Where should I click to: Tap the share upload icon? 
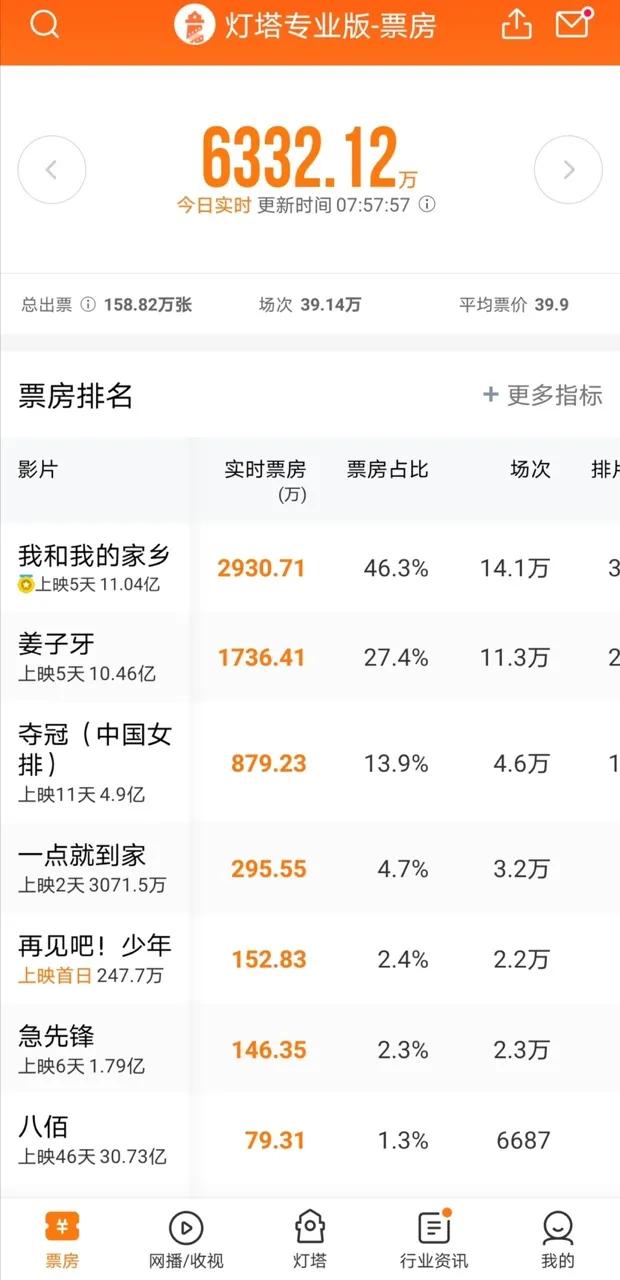(516, 24)
